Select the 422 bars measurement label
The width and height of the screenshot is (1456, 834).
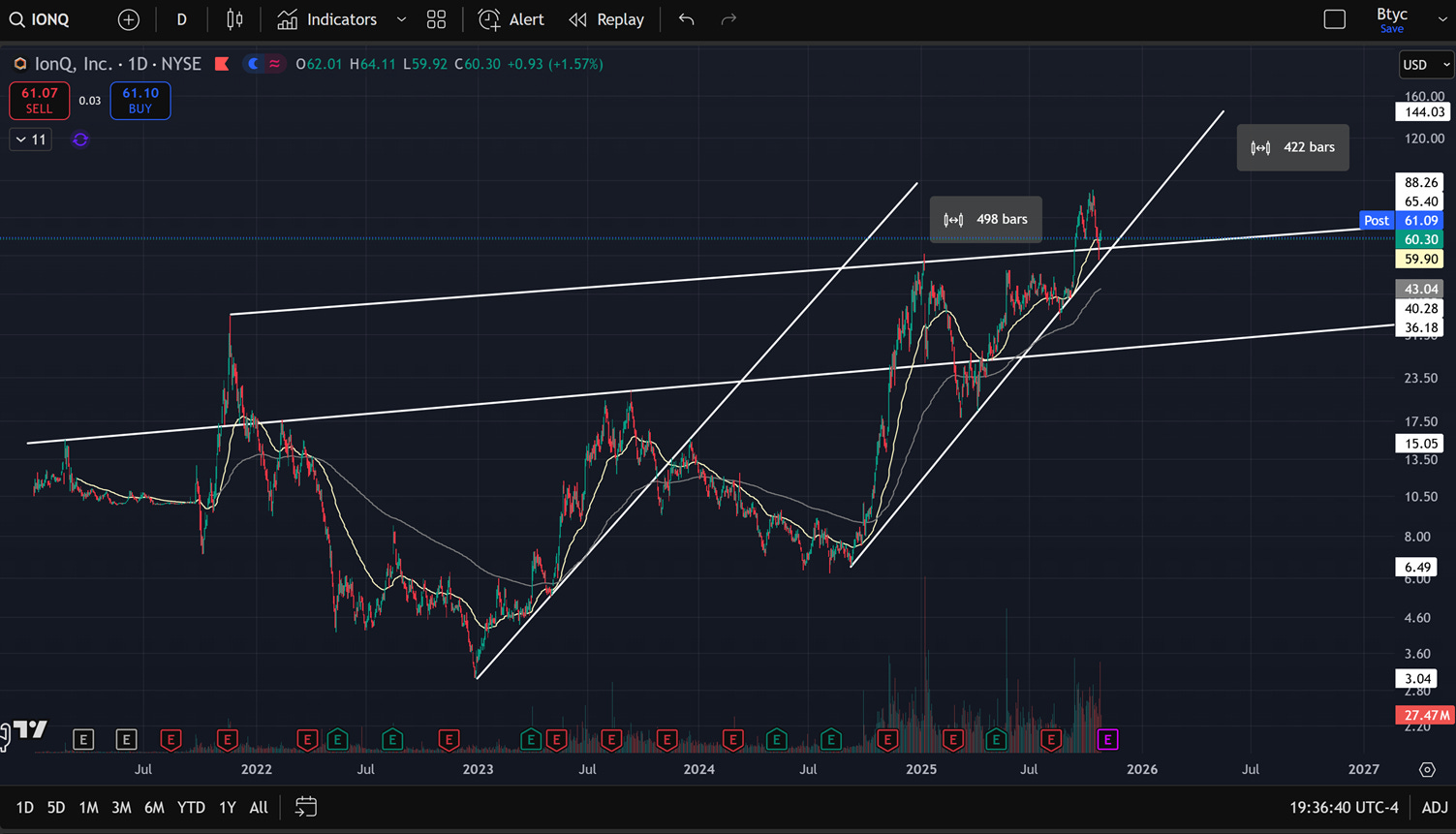[x=1293, y=147]
